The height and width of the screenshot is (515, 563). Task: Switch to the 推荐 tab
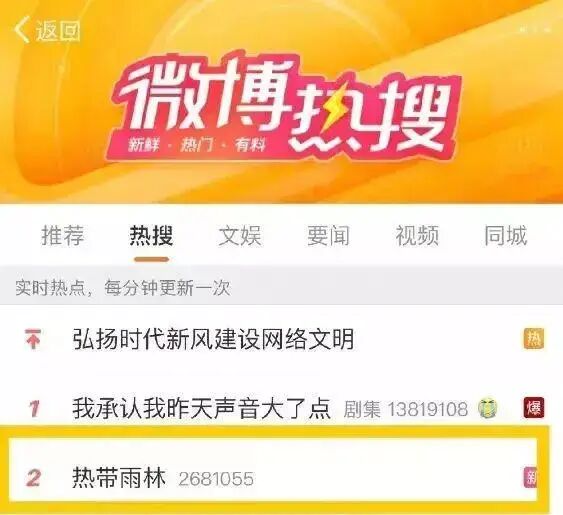63,236
